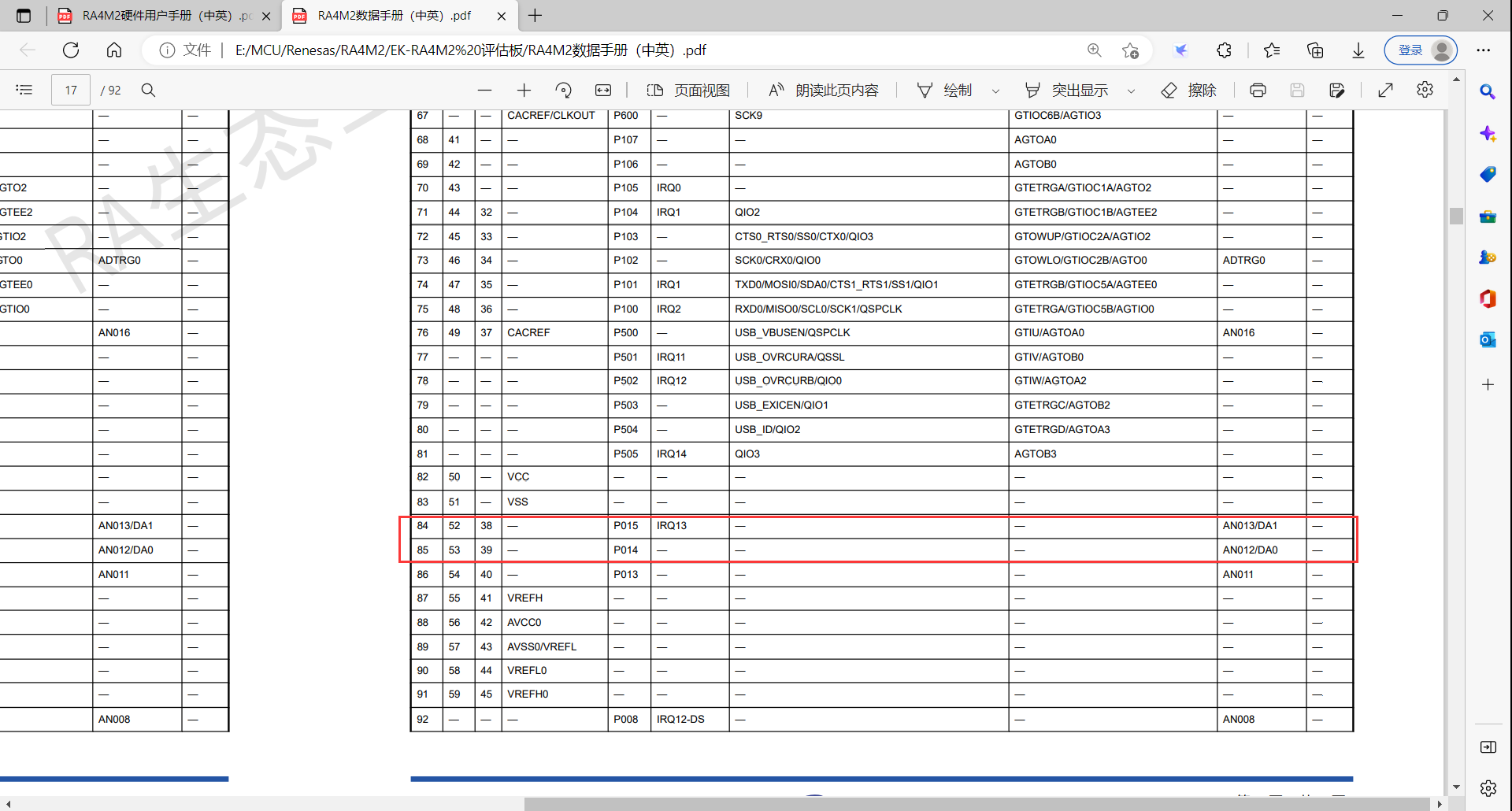Select the 绘制 draw tool
This screenshot has height=811, width=1512.
click(x=945, y=90)
